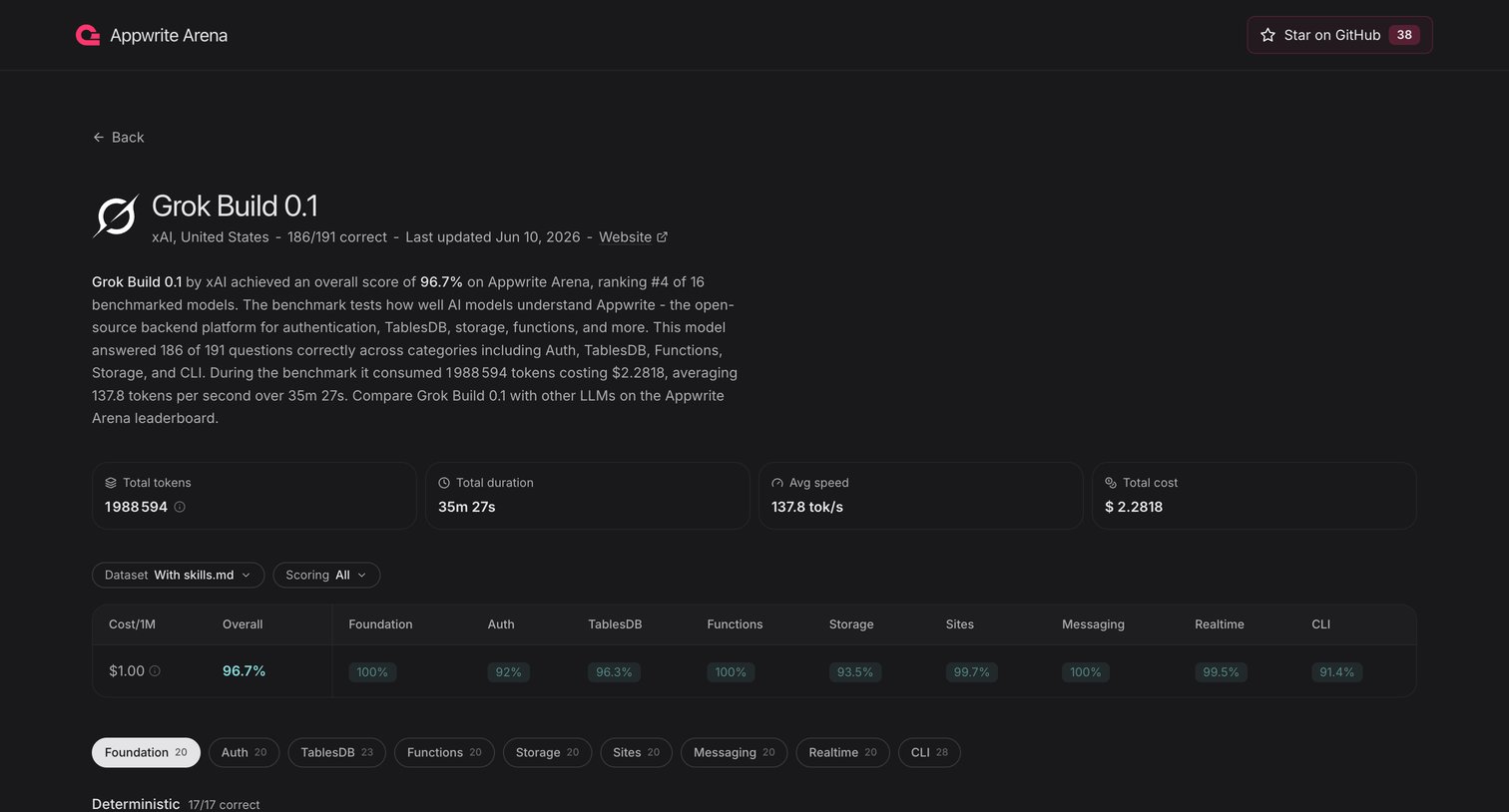The image size is (1509, 812).
Task: Click the Overall 96.7% value
Action: point(244,671)
